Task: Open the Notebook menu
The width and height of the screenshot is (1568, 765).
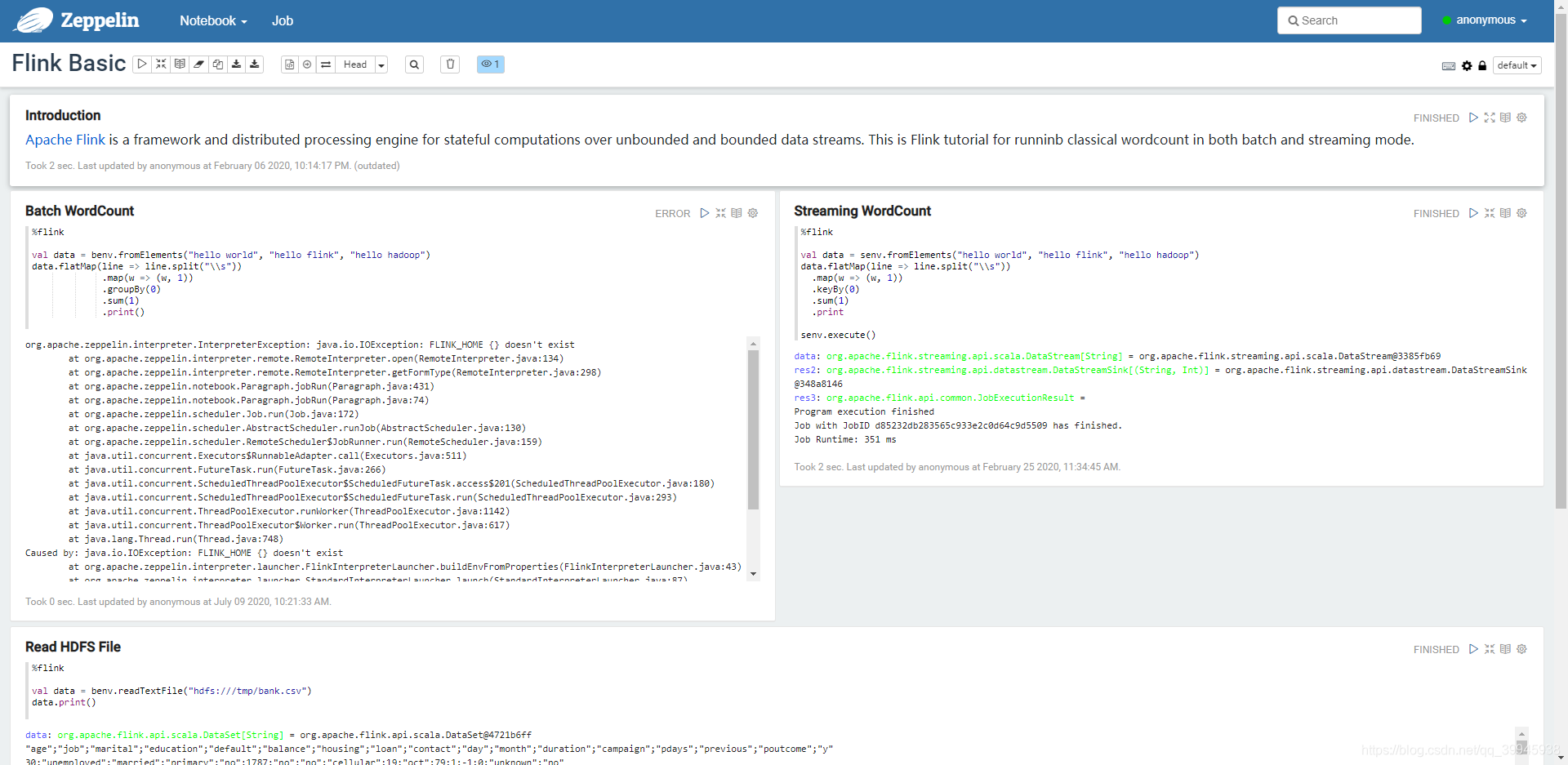Action: click(x=213, y=21)
